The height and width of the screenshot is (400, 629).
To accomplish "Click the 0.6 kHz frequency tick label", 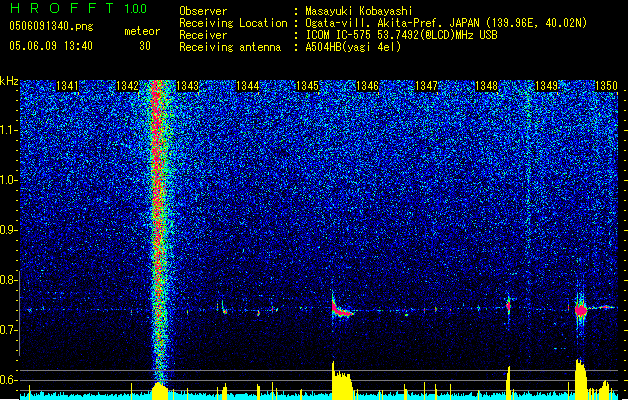I will 8,380.
